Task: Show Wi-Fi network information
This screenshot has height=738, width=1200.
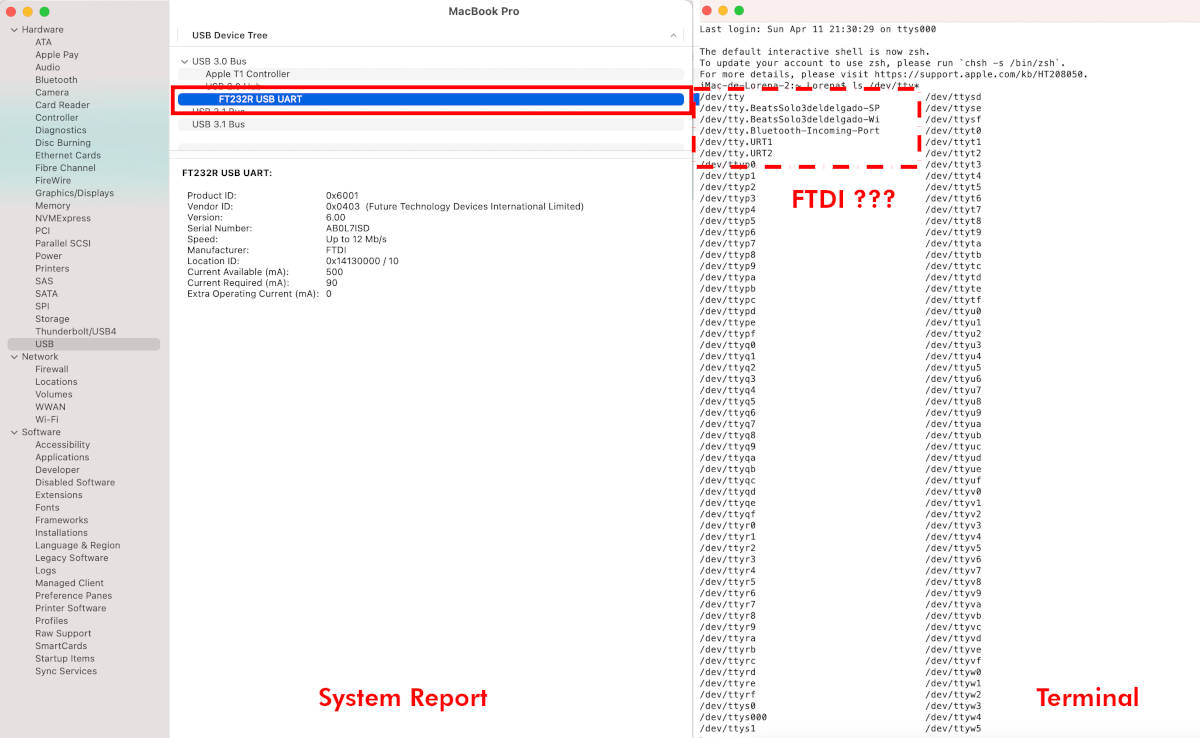Action: coord(47,420)
